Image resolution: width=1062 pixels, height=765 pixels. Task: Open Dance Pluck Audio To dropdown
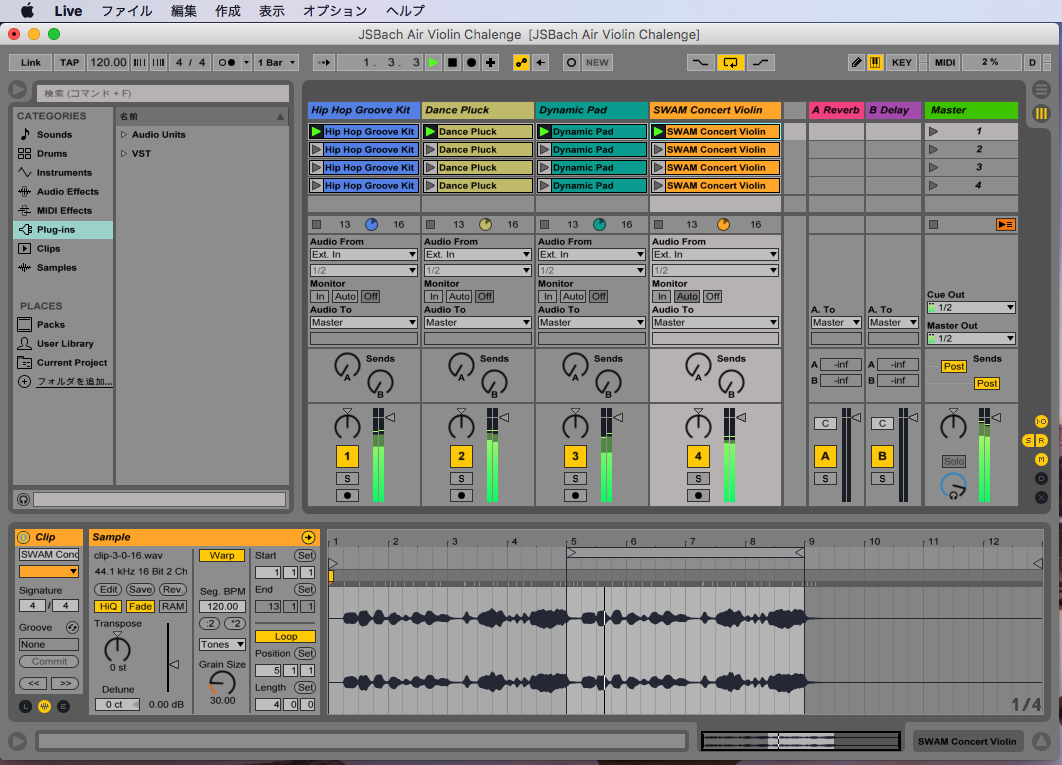[477, 323]
